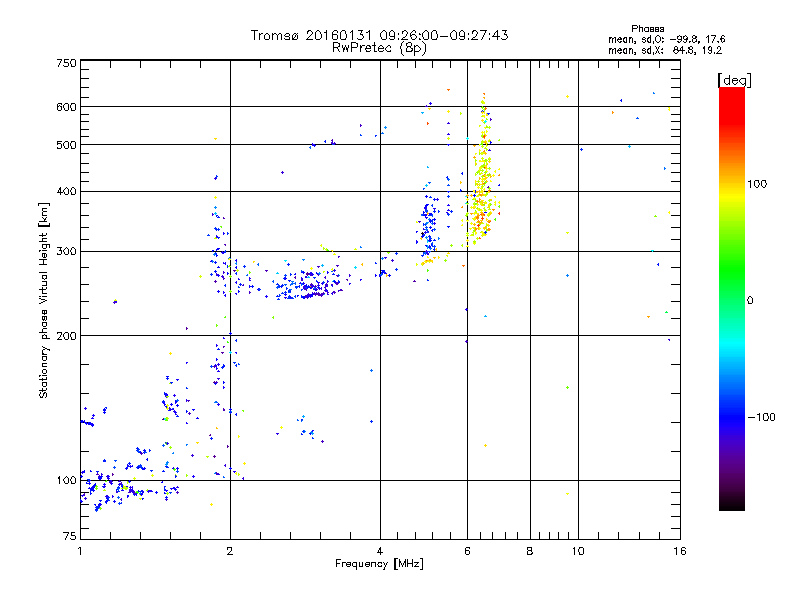Click the x-axis tick label "4"

tap(380, 551)
